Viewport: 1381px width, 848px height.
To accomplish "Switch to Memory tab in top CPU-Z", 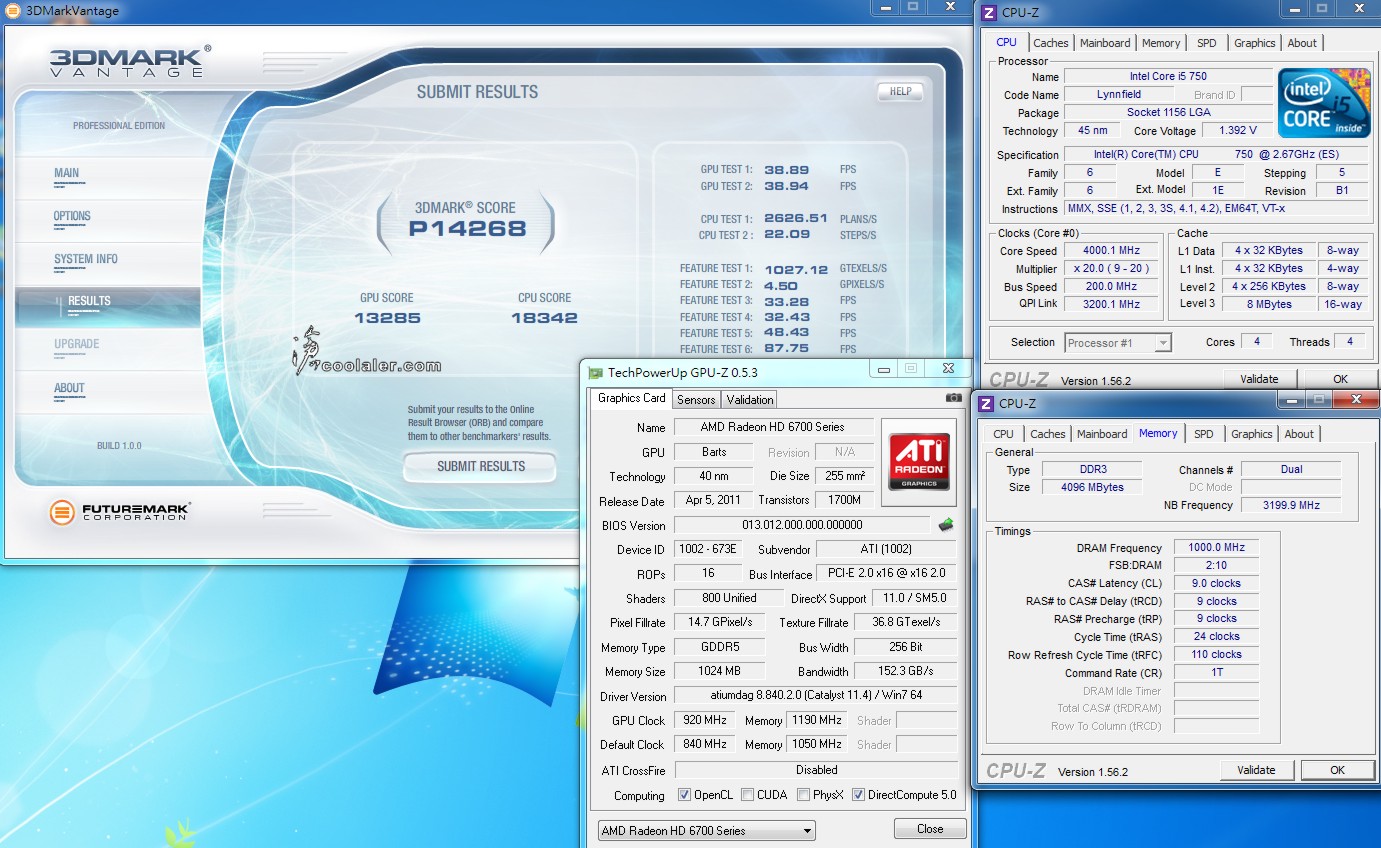I will [x=1161, y=43].
